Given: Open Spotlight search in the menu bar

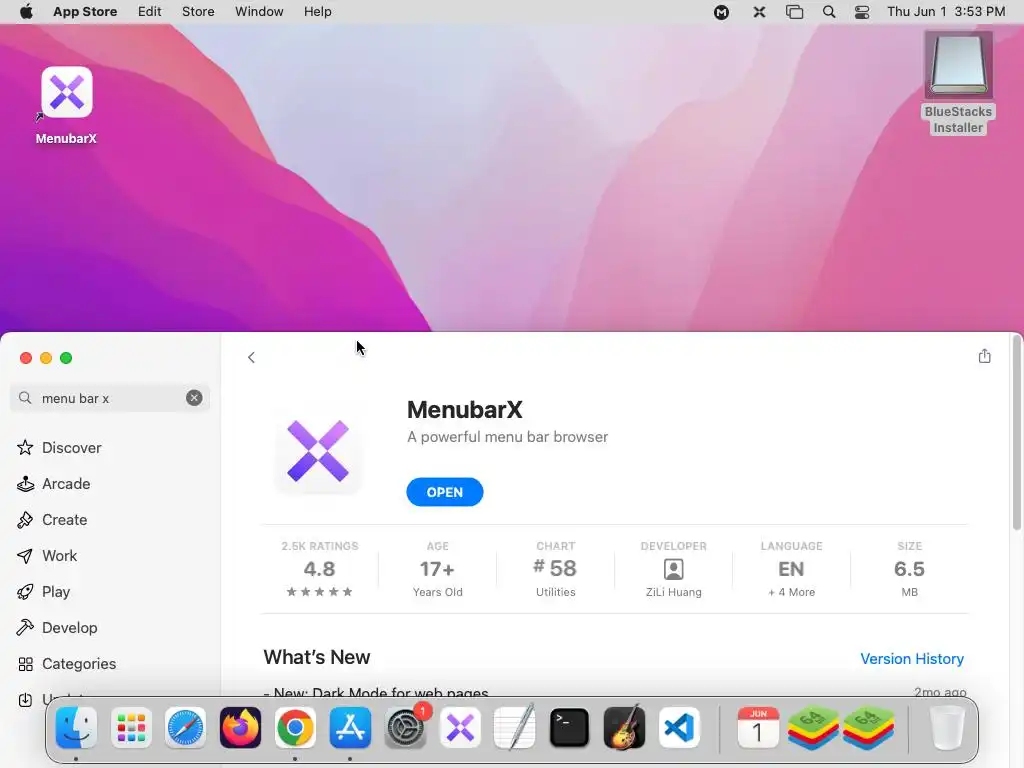Looking at the screenshot, I should pyautogui.click(x=829, y=12).
